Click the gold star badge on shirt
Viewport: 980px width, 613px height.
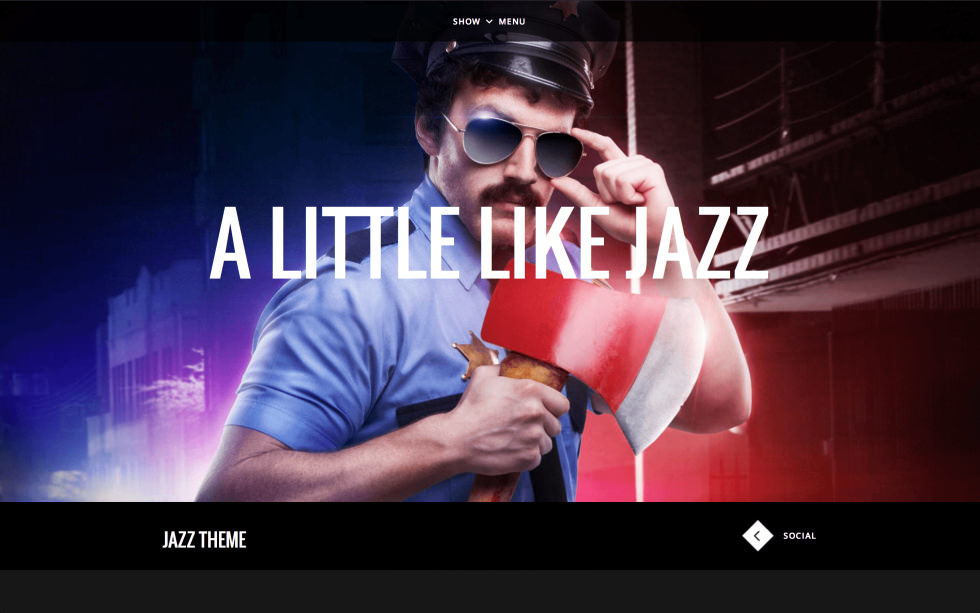point(476,356)
